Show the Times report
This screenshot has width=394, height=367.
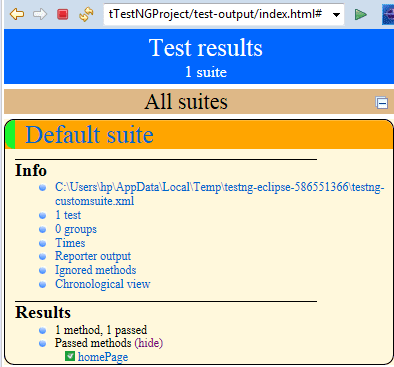[70, 243]
